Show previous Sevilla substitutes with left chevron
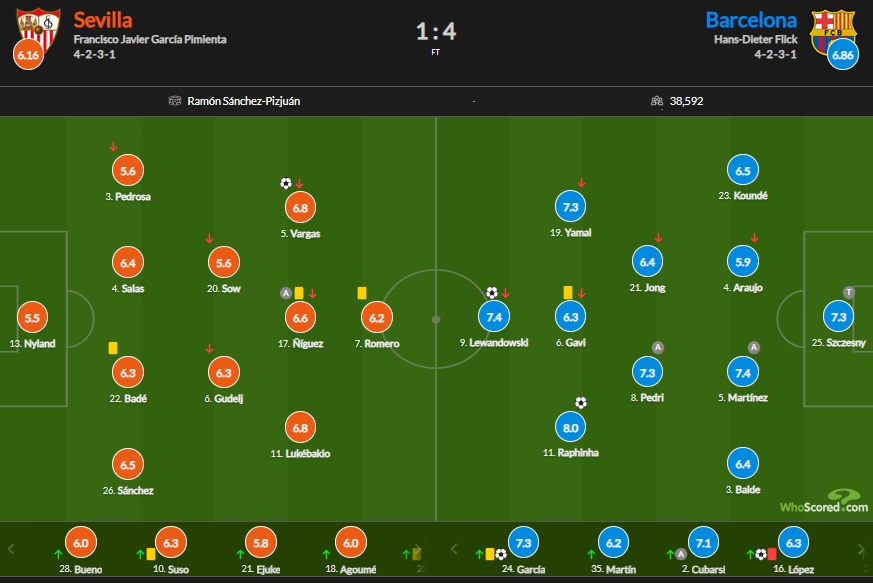873x583 pixels. (11, 549)
